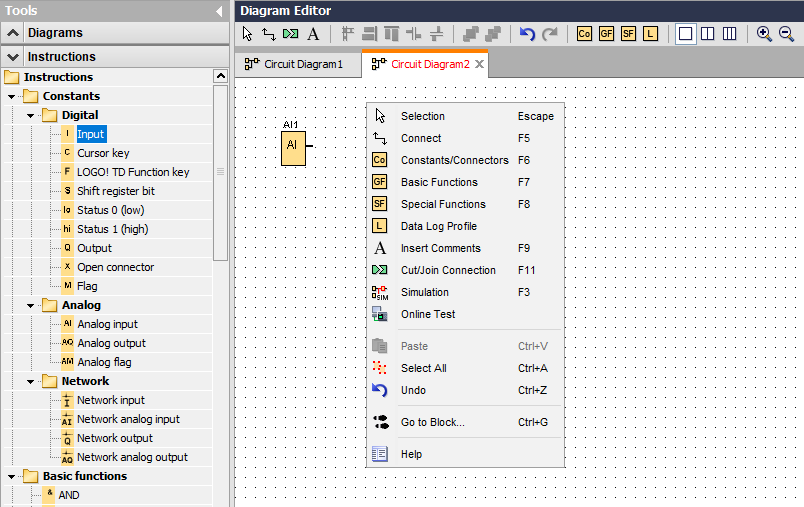Activate the Connect tool in toolbar
The width and height of the screenshot is (804, 507).
(x=269, y=34)
